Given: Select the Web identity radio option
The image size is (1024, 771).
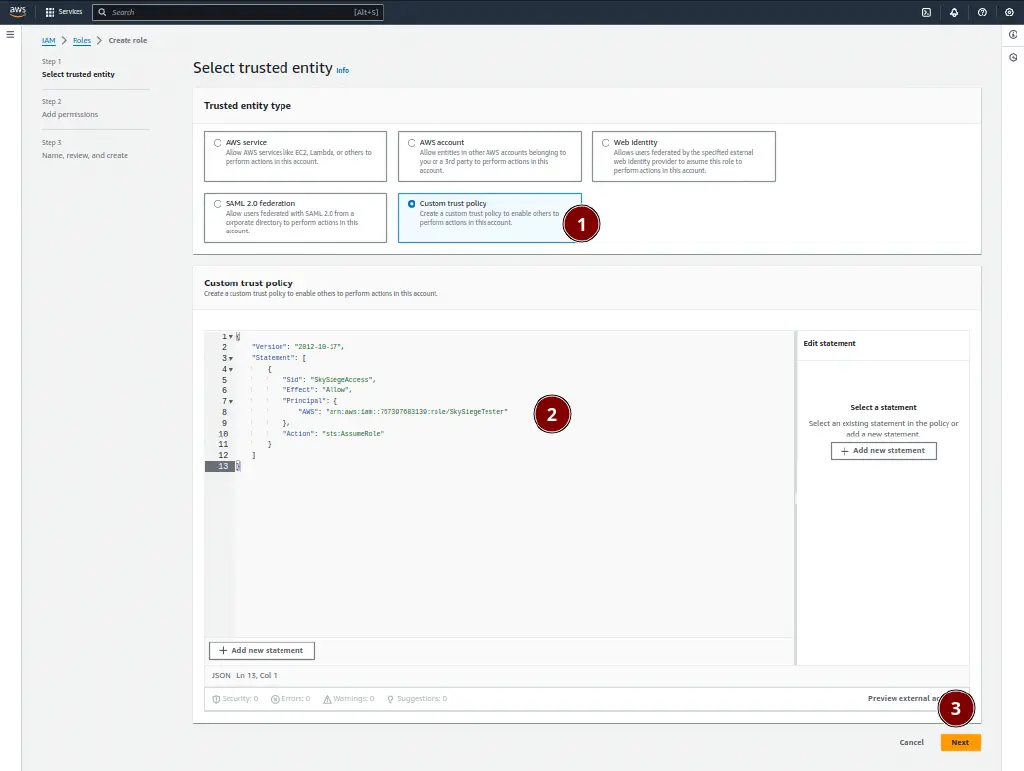Looking at the screenshot, I should 605,142.
